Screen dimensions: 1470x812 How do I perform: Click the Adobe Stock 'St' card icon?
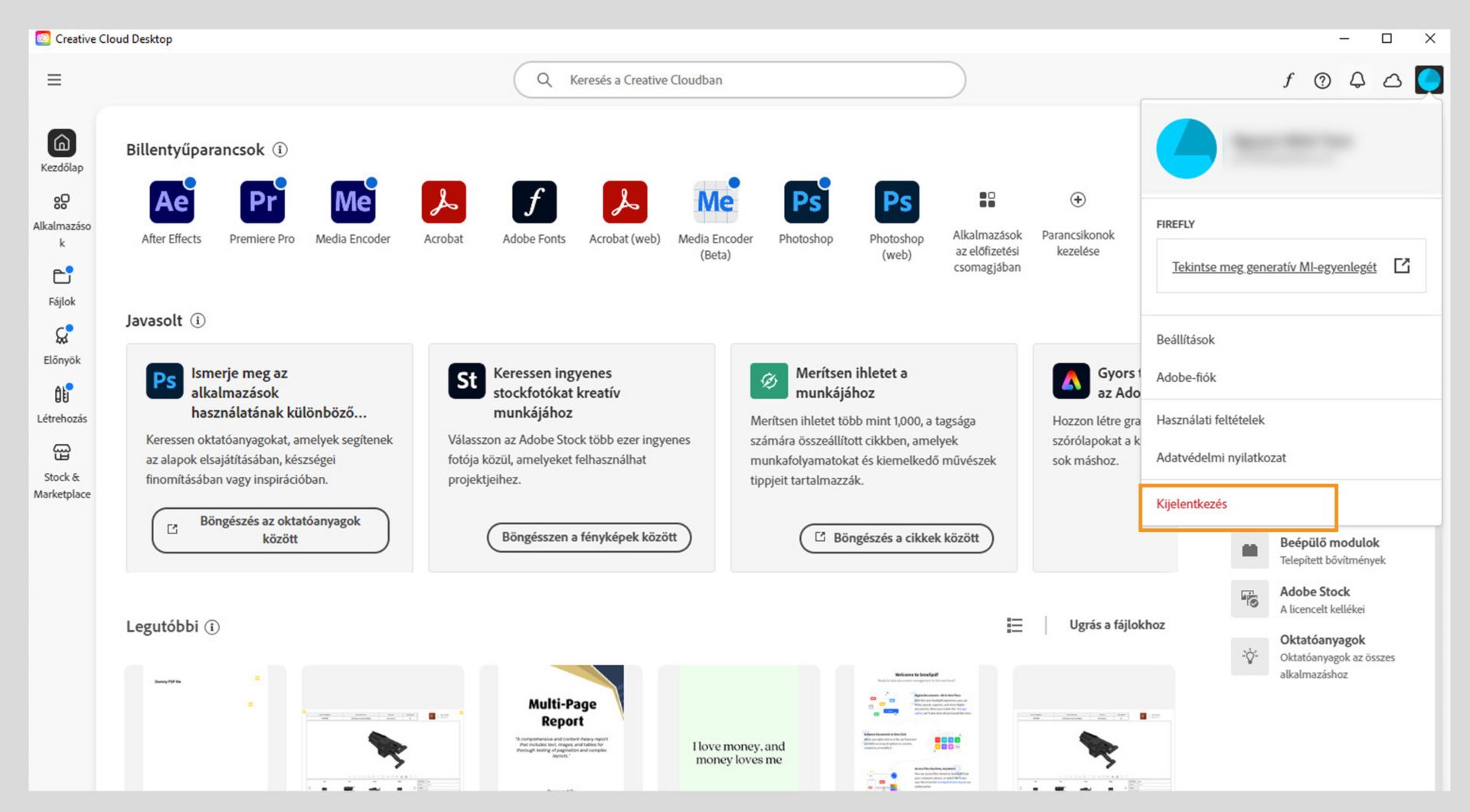[467, 380]
